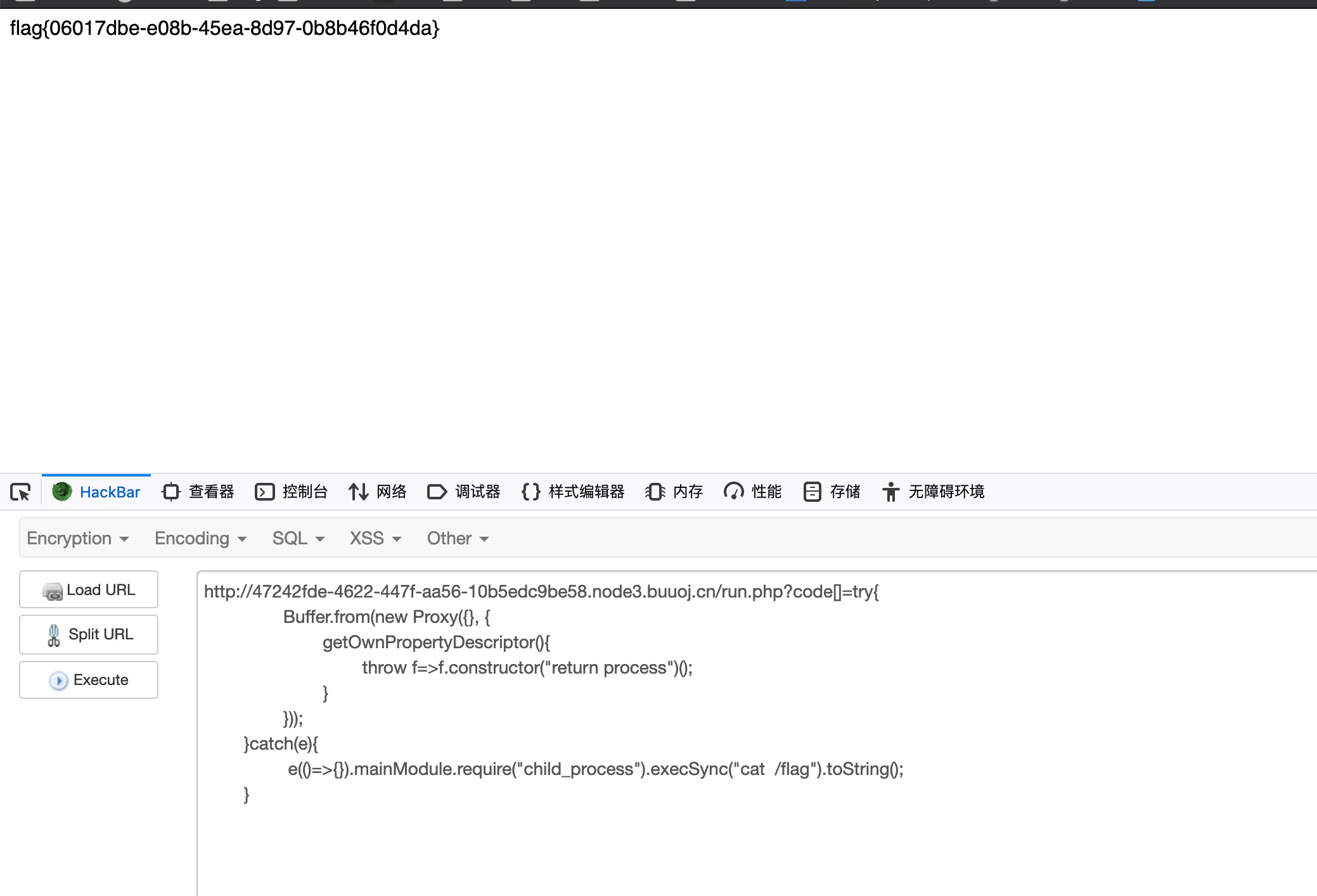
Task: Click the Split URL button
Action: (89, 634)
